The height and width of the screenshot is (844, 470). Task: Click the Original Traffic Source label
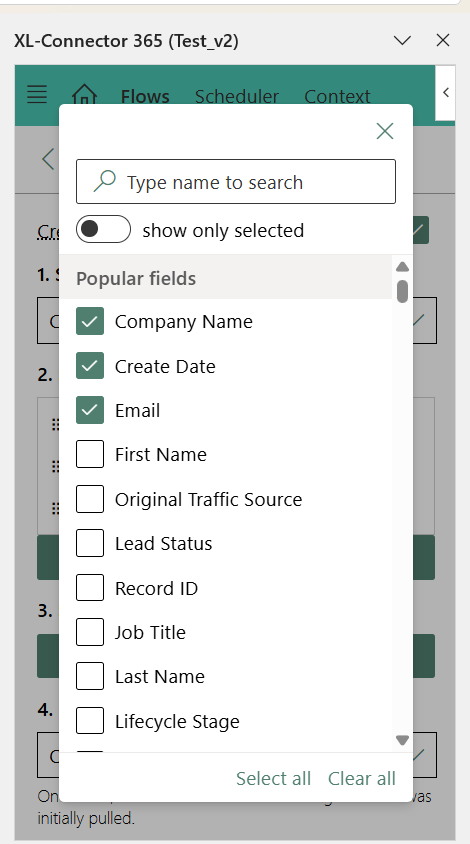coord(208,500)
